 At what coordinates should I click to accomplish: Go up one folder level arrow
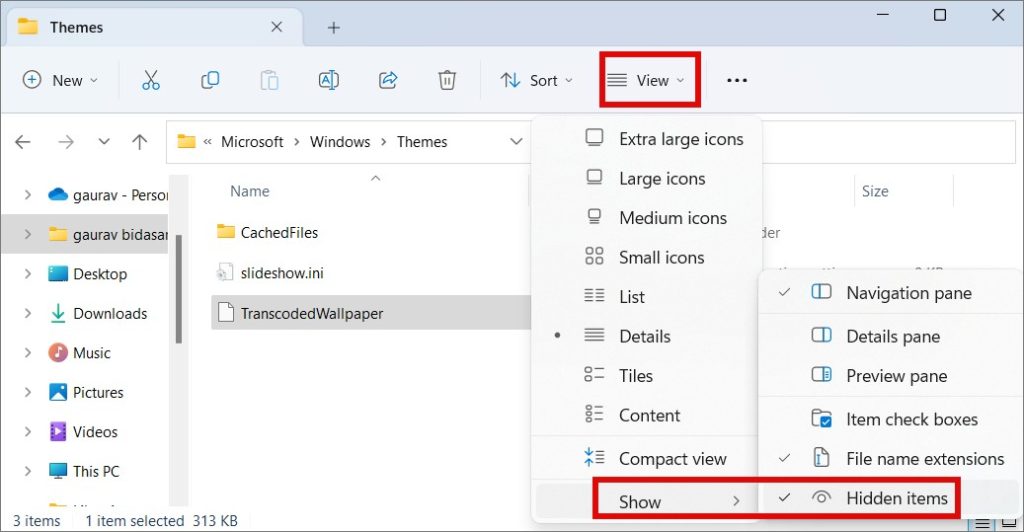tap(139, 142)
